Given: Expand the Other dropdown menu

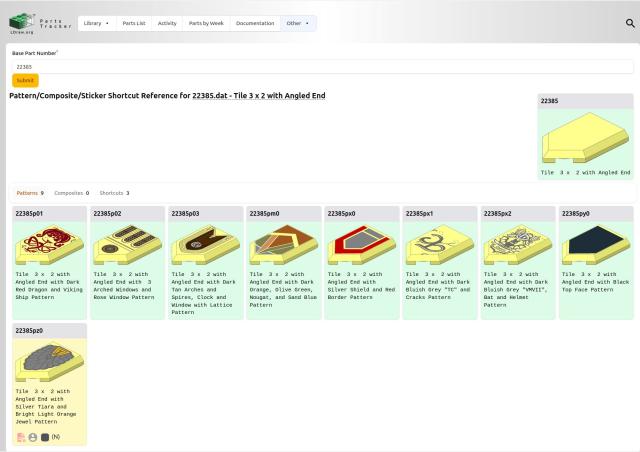Looking at the screenshot, I should click(x=298, y=23).
